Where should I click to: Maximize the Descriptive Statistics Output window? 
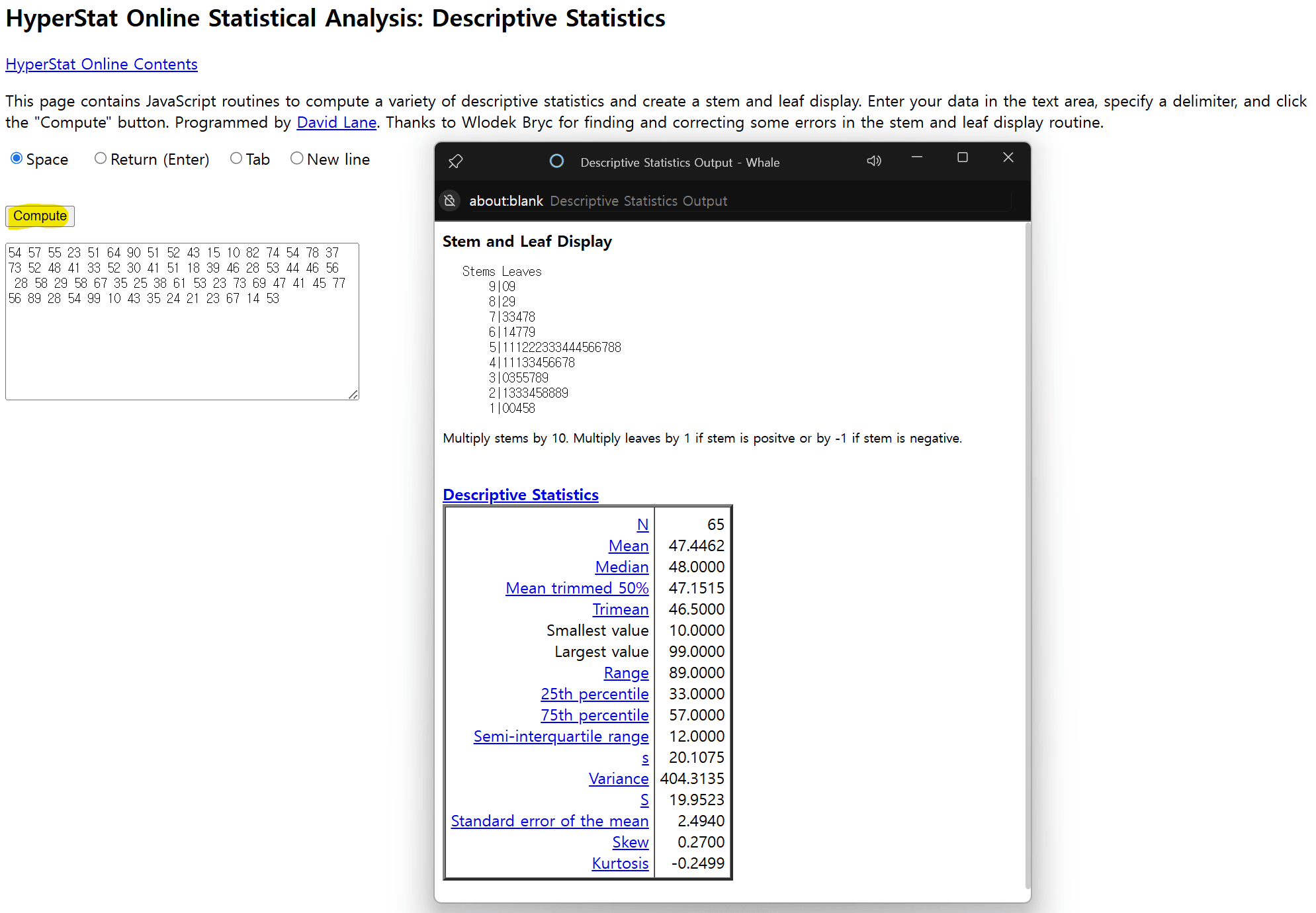click(963, 157)
